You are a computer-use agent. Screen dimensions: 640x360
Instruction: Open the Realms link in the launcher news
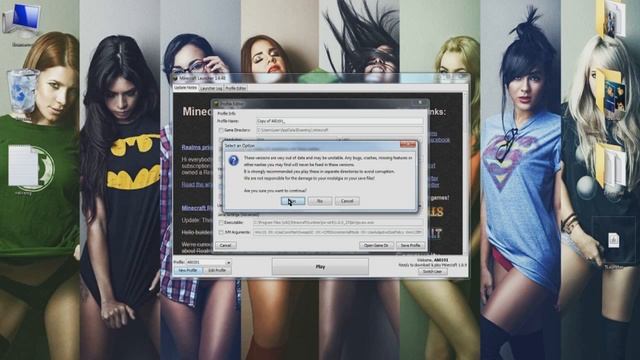[197, 147]
